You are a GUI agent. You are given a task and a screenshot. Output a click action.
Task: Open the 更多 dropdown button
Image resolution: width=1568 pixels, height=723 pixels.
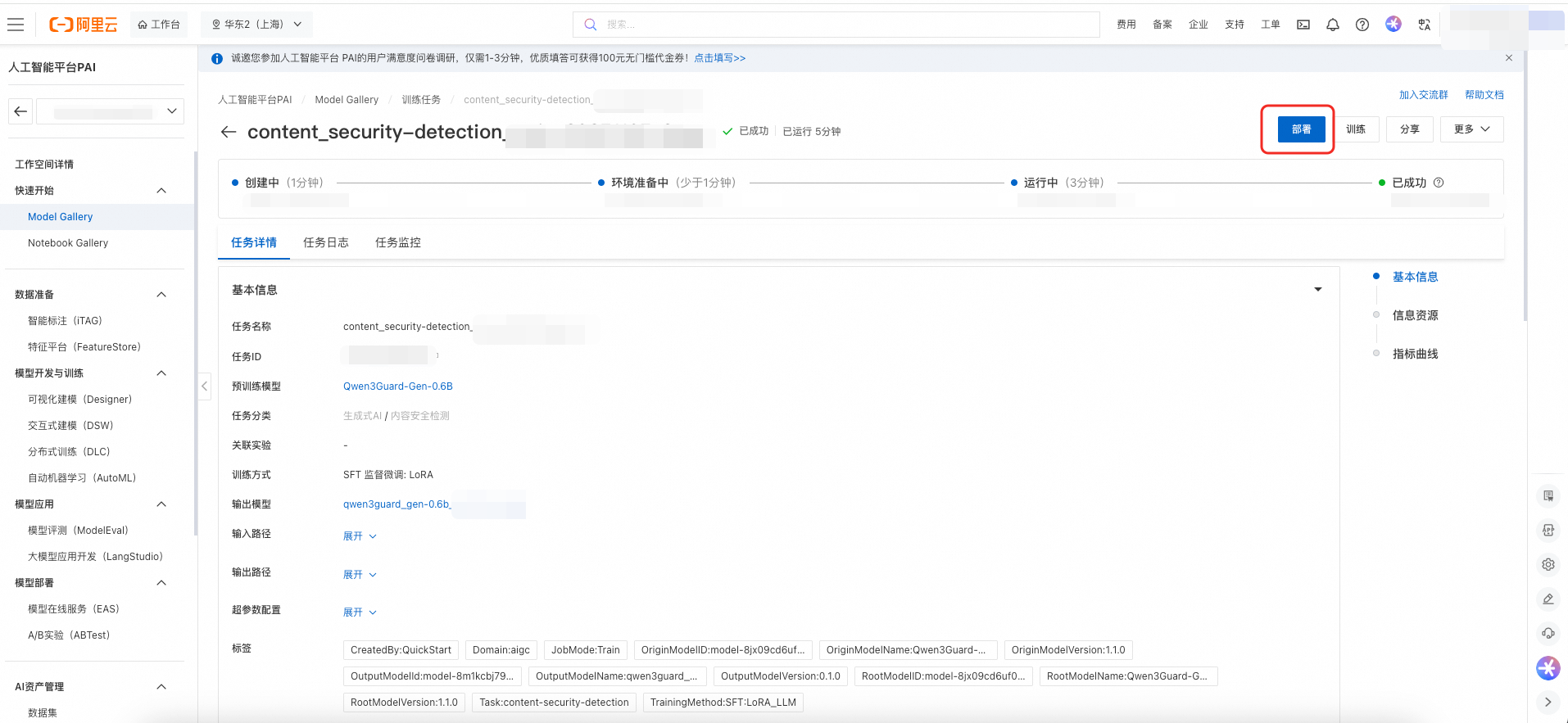1471,129
